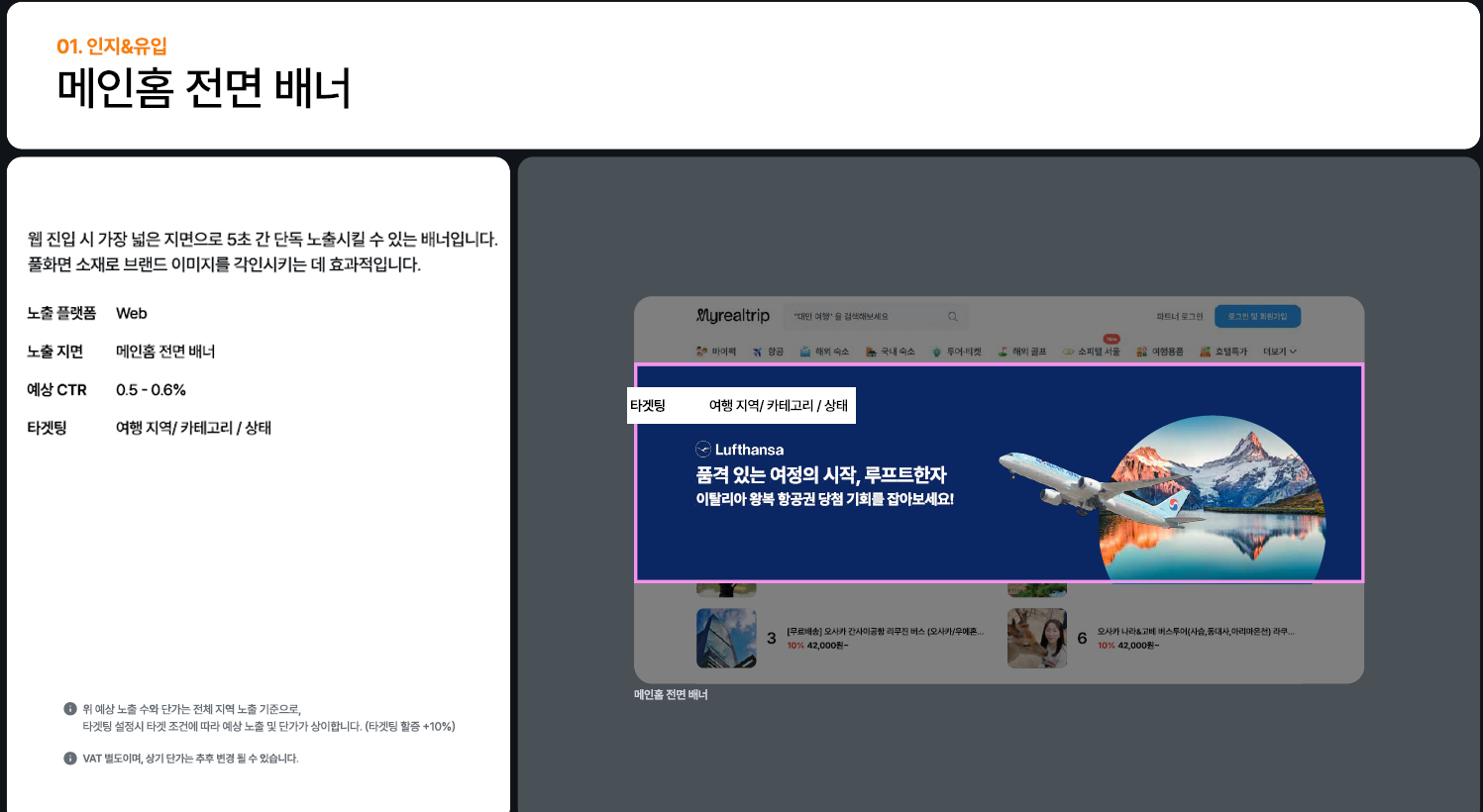Click the 파트너 로그인 link

pyautogui.click(x=1179, y=317)
